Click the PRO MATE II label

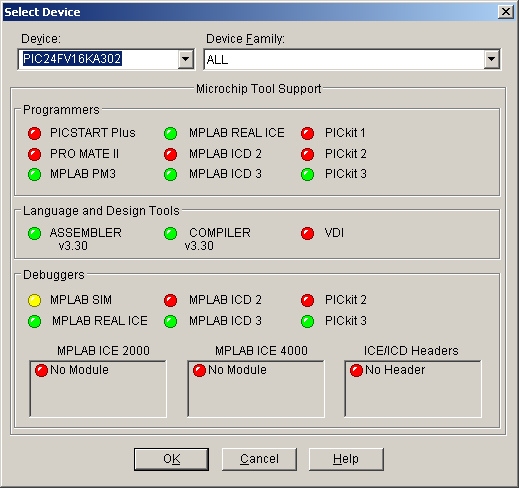pyautogui.click(x=84, y=154)
